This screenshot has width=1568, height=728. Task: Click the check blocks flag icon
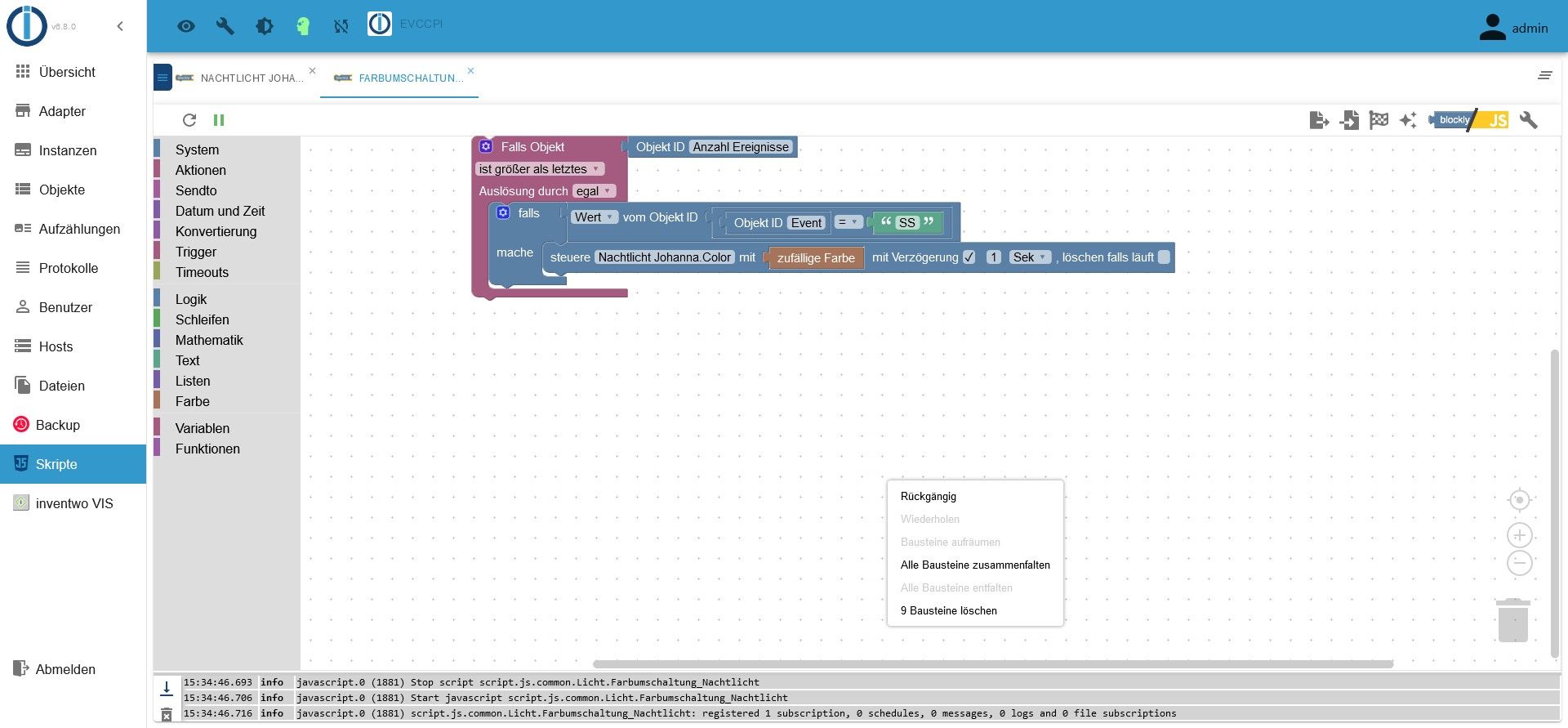coord(1379,120)
